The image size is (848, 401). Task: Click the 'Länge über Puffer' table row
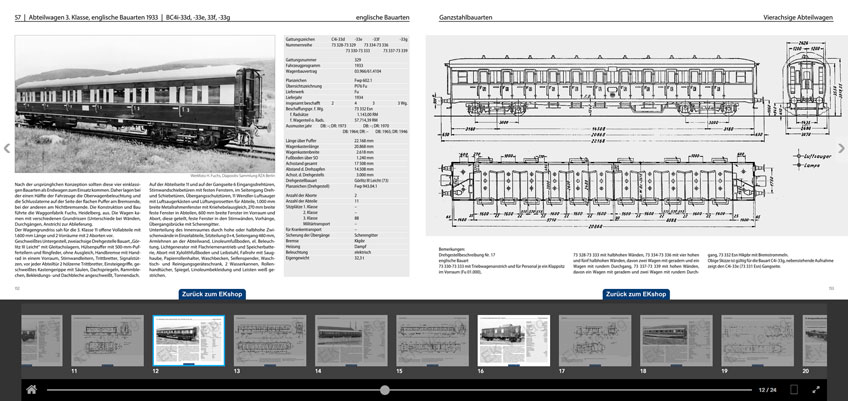(x=346, y=141)
